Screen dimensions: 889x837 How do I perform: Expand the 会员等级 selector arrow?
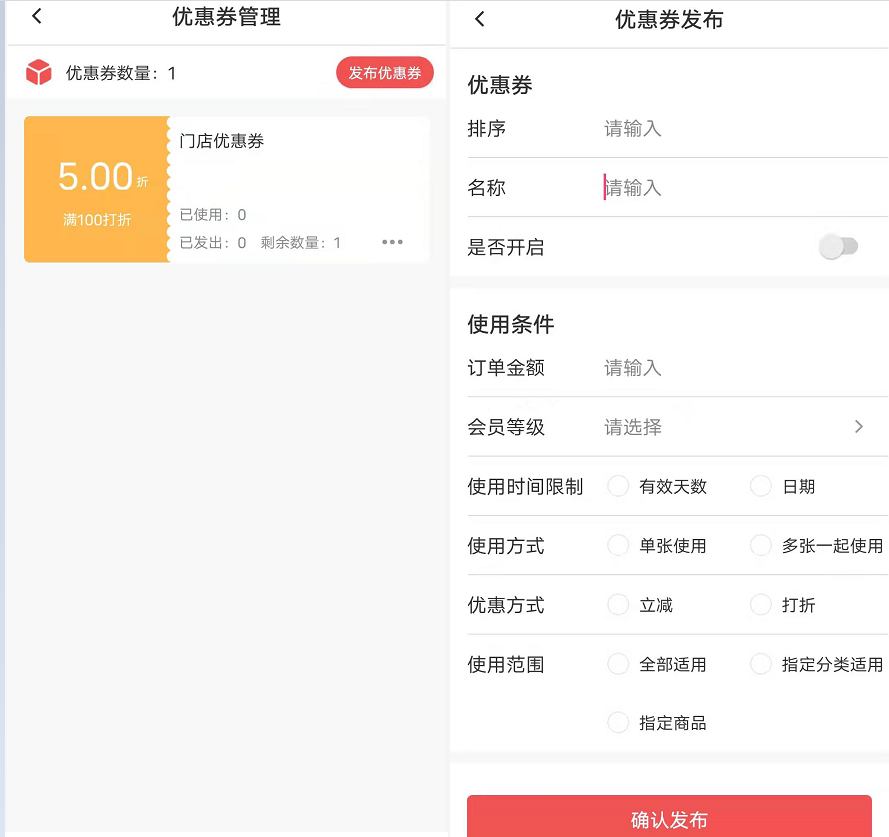858,427
